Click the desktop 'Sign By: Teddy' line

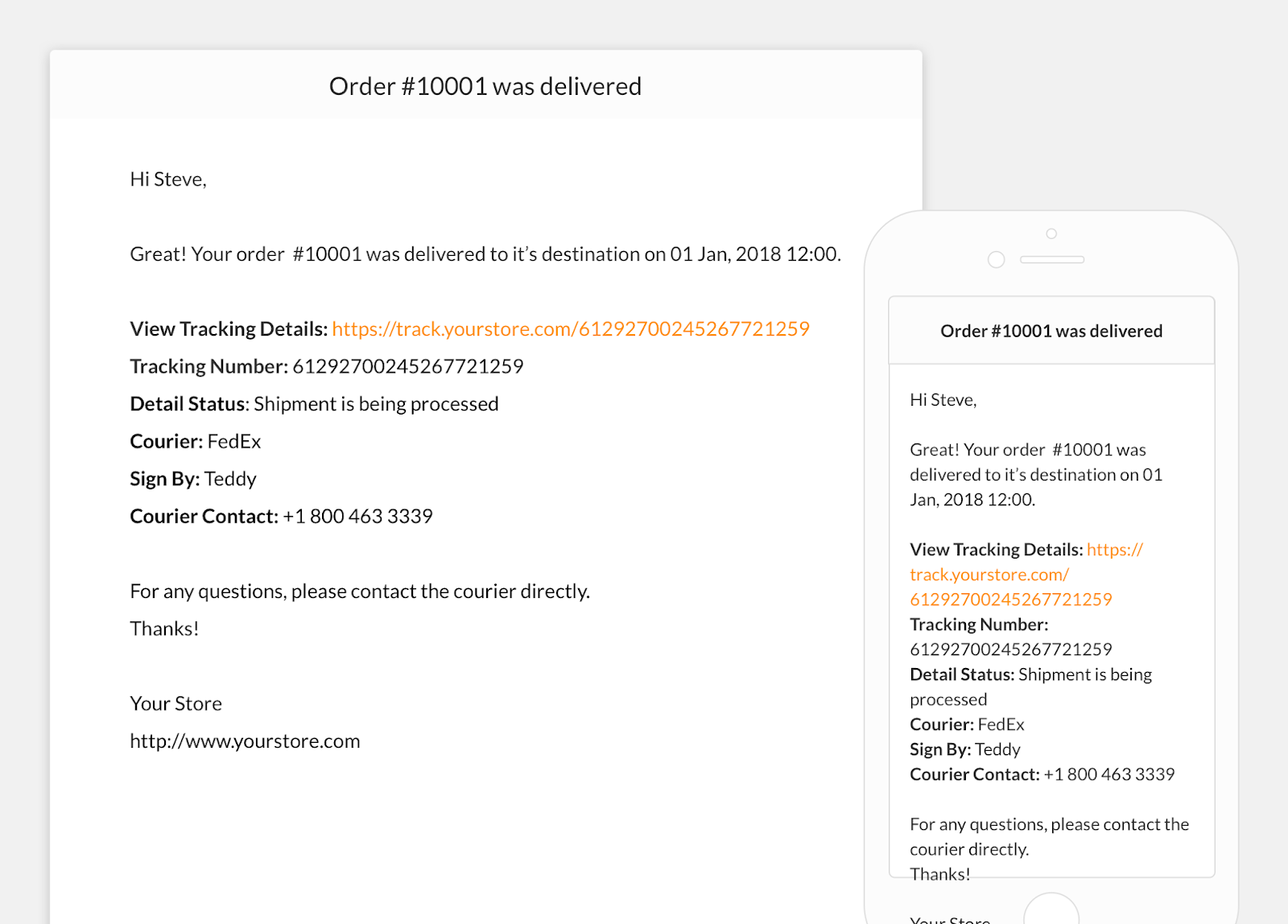coord(193,479)
